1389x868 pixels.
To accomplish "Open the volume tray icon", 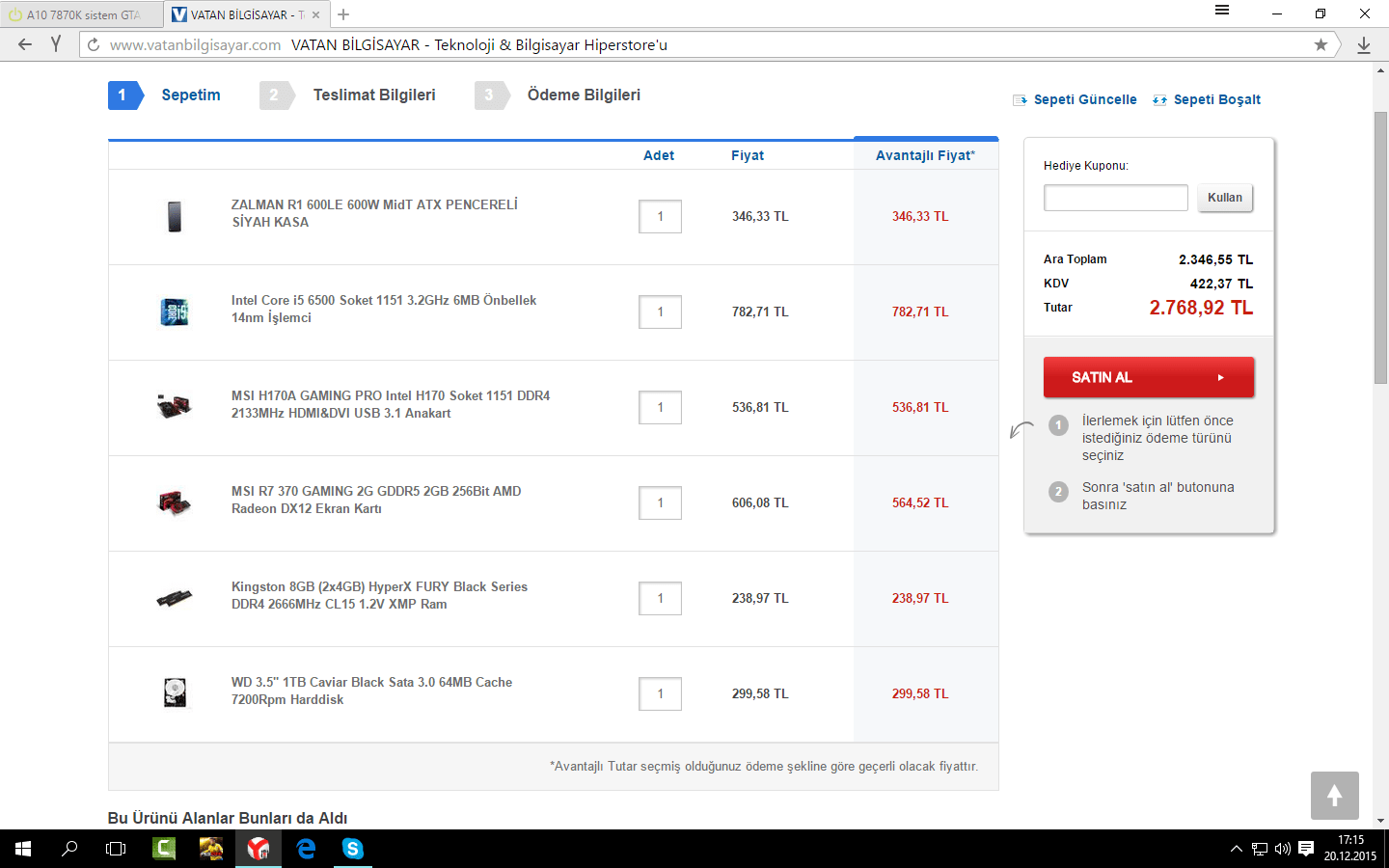I will tap(1283, 849).
